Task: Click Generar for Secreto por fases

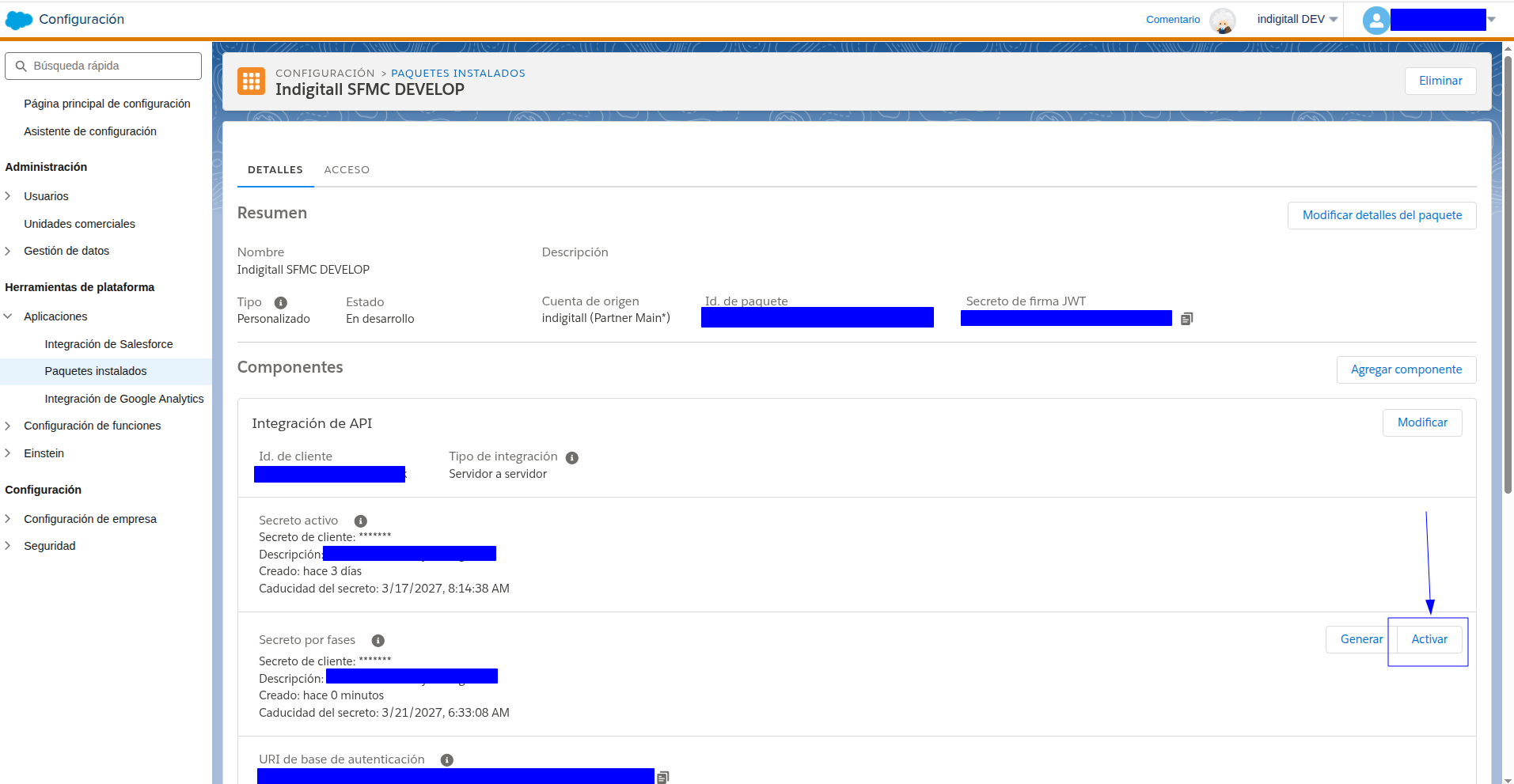Action: pos(1361,639)
